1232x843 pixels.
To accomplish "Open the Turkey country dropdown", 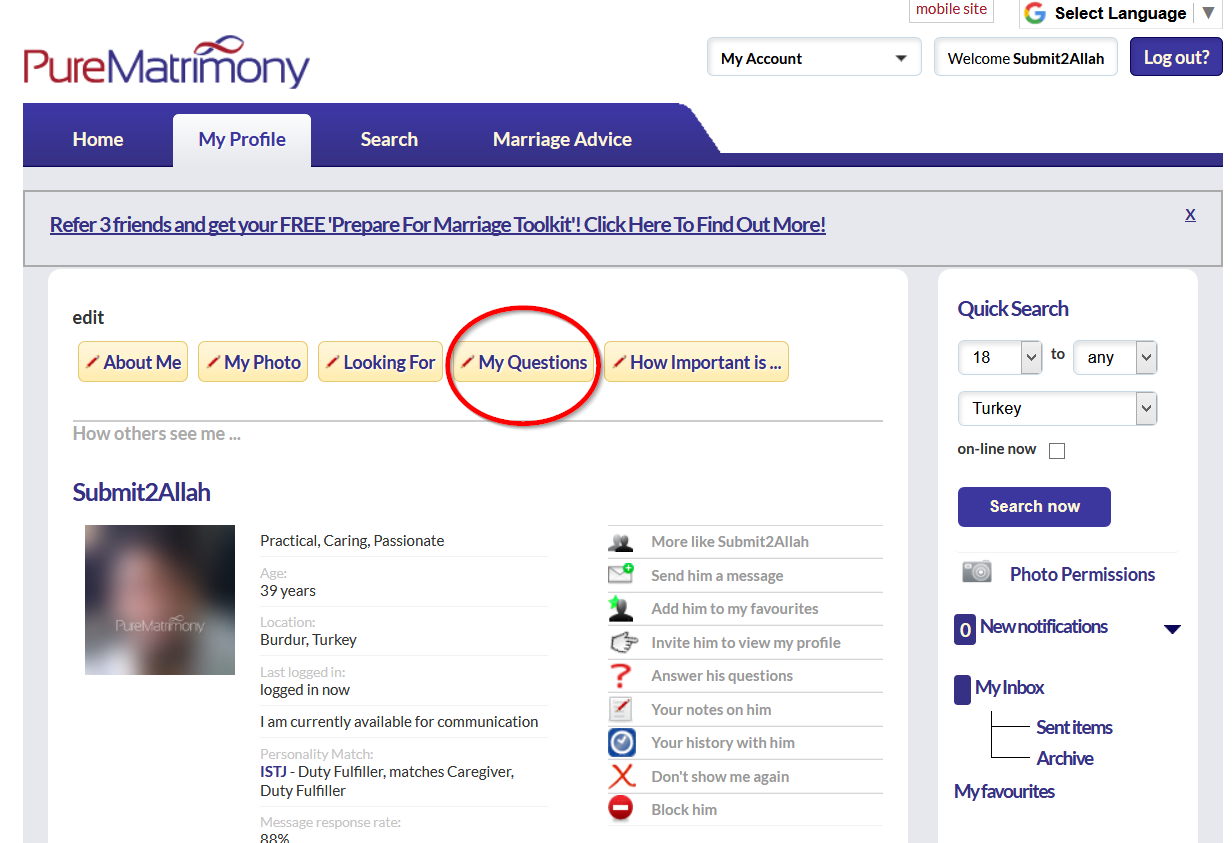I will pyautogui.click(x=1057, y=408).
